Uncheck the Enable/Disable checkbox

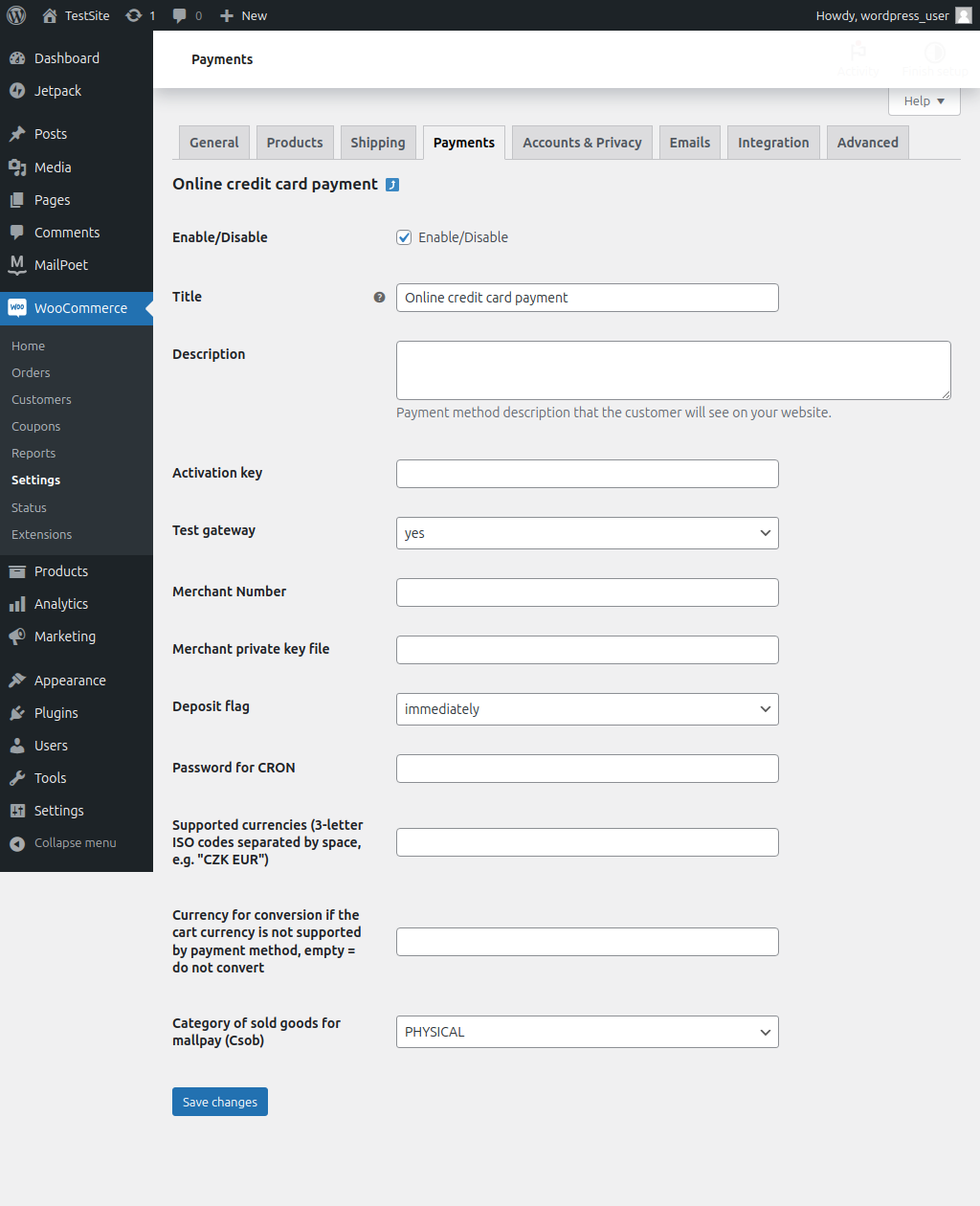pyautogui.click(x=404, y=237)
